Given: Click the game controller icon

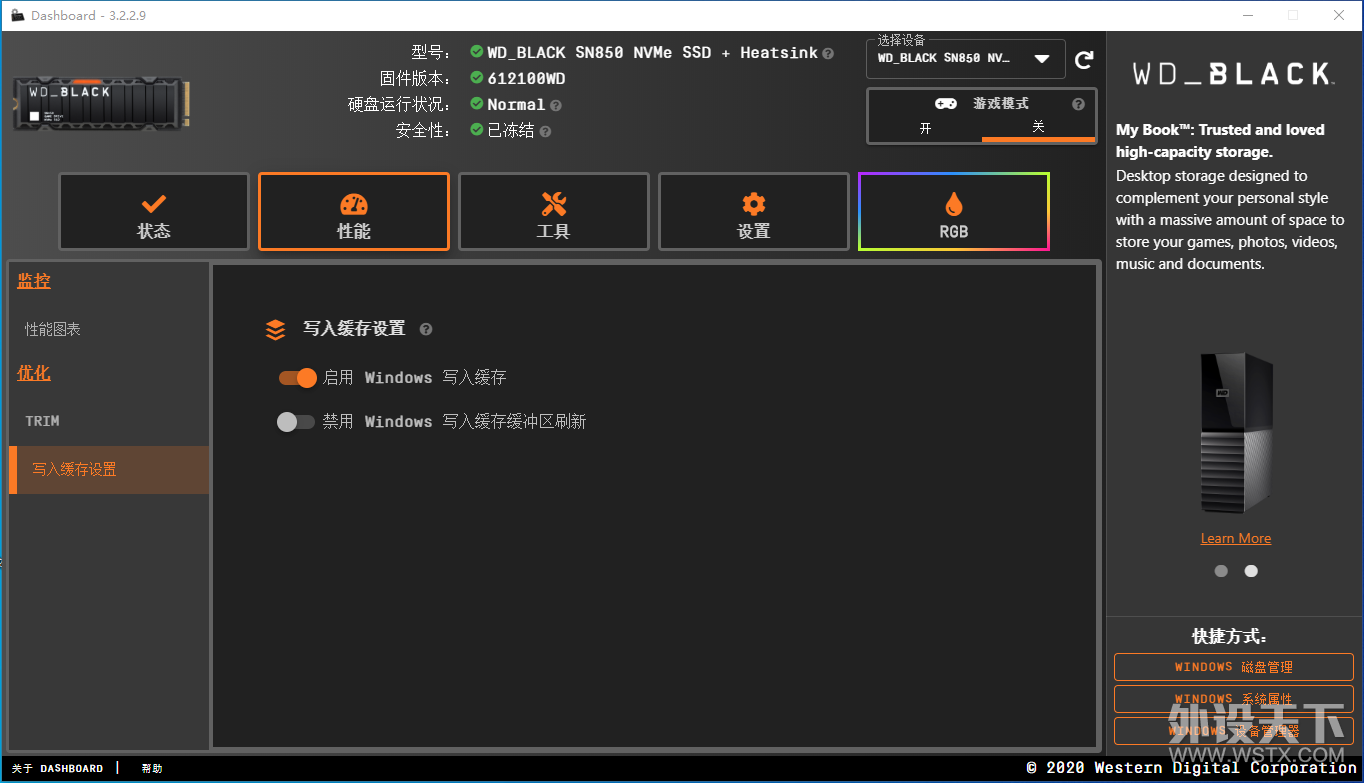Looking at the screenshot, I should point(945,104).
